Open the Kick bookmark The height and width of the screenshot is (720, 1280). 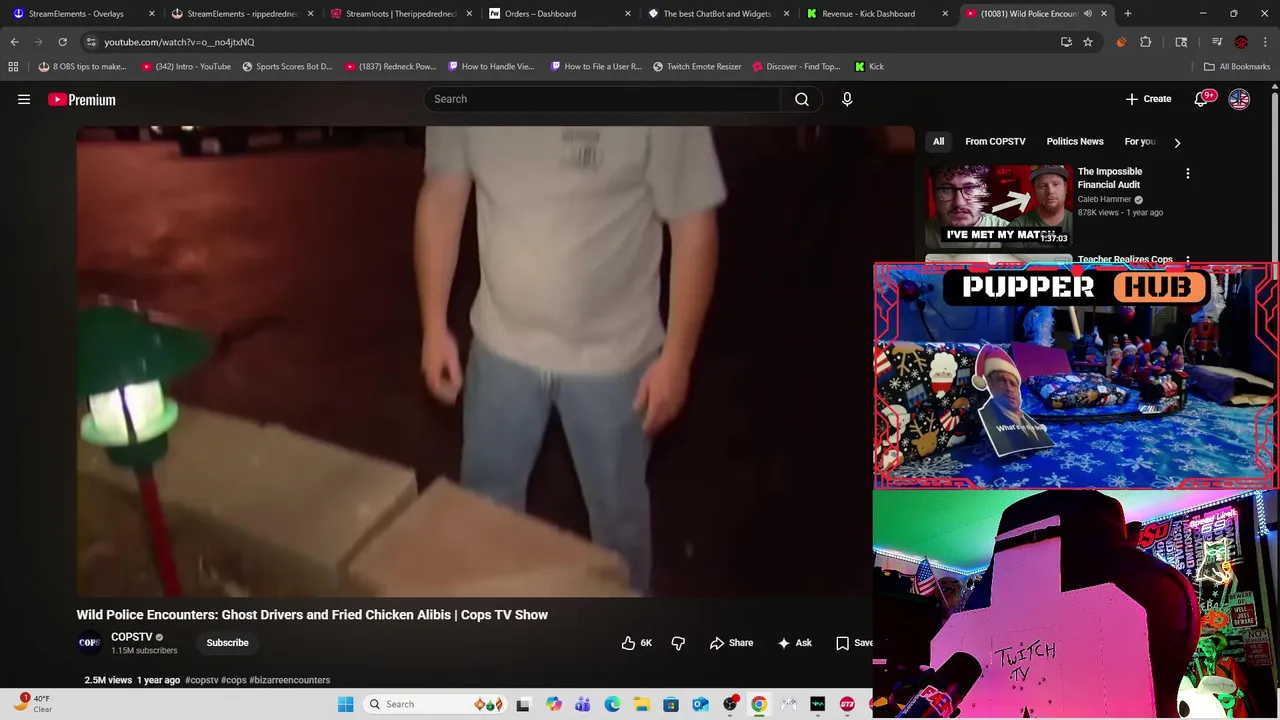[x=869, y=67]
